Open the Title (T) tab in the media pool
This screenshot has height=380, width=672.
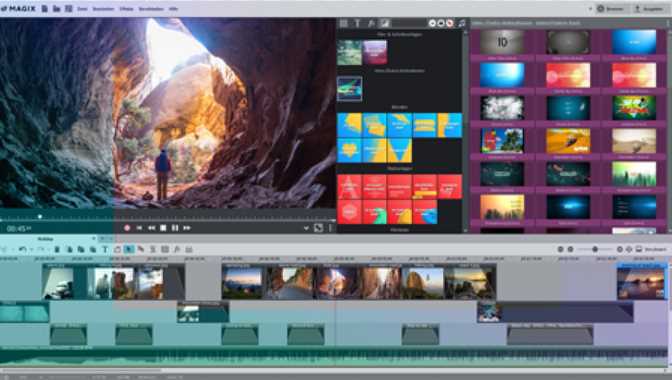click(x=357, y=23)
